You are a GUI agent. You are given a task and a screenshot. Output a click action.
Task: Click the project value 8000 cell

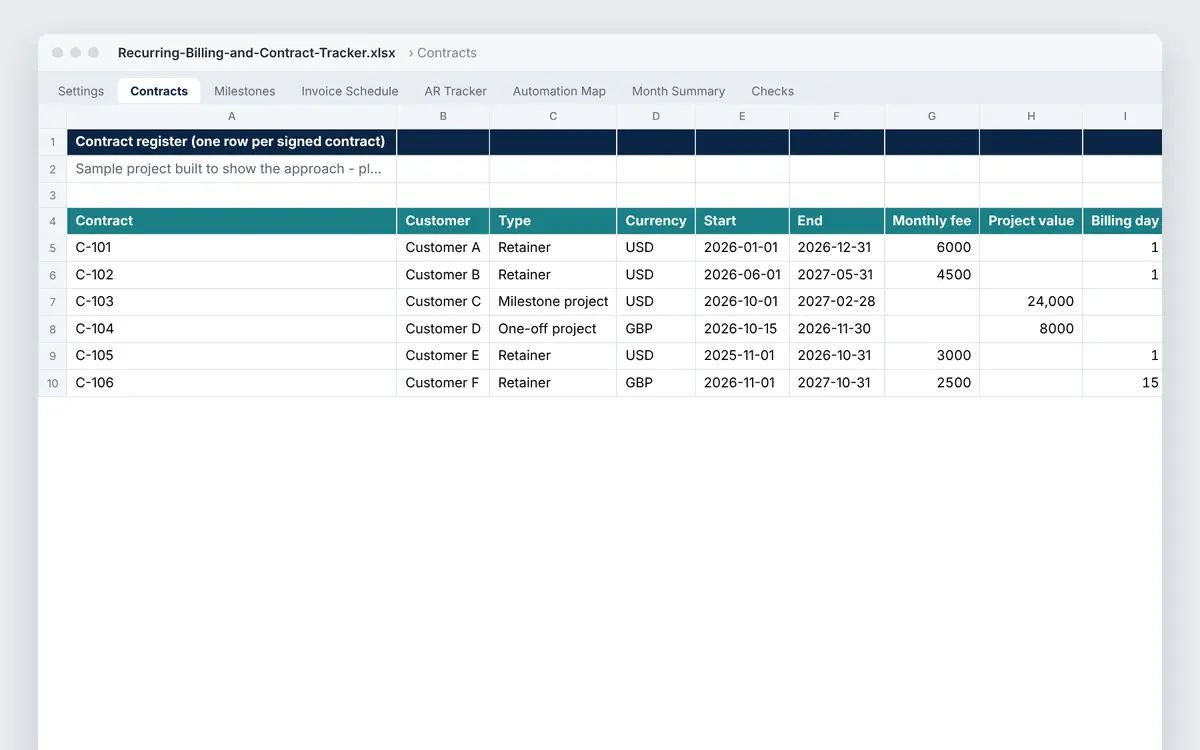tap(1031, 329)
